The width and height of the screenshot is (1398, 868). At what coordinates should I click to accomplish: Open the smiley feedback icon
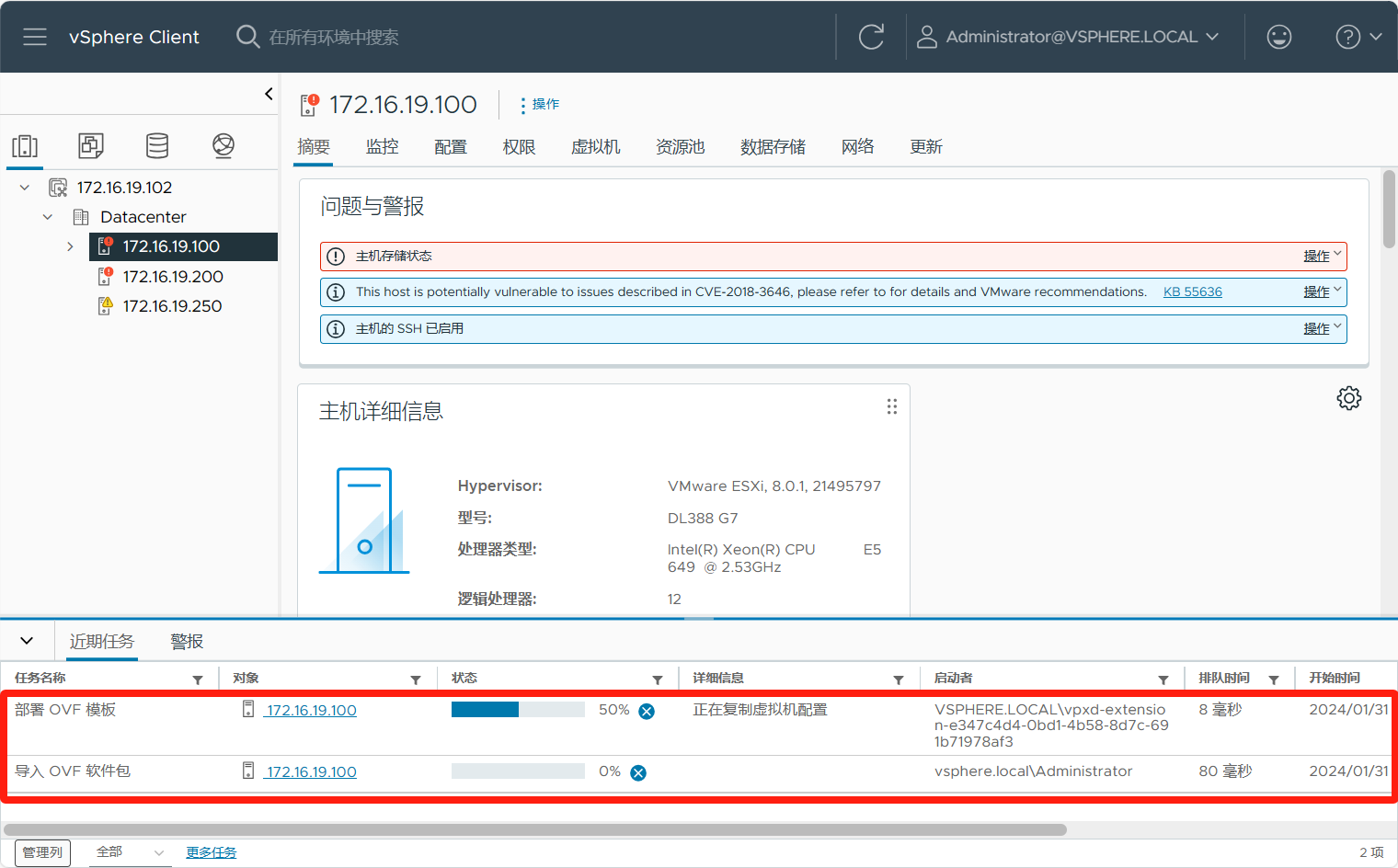click(x=1278, y=37)
